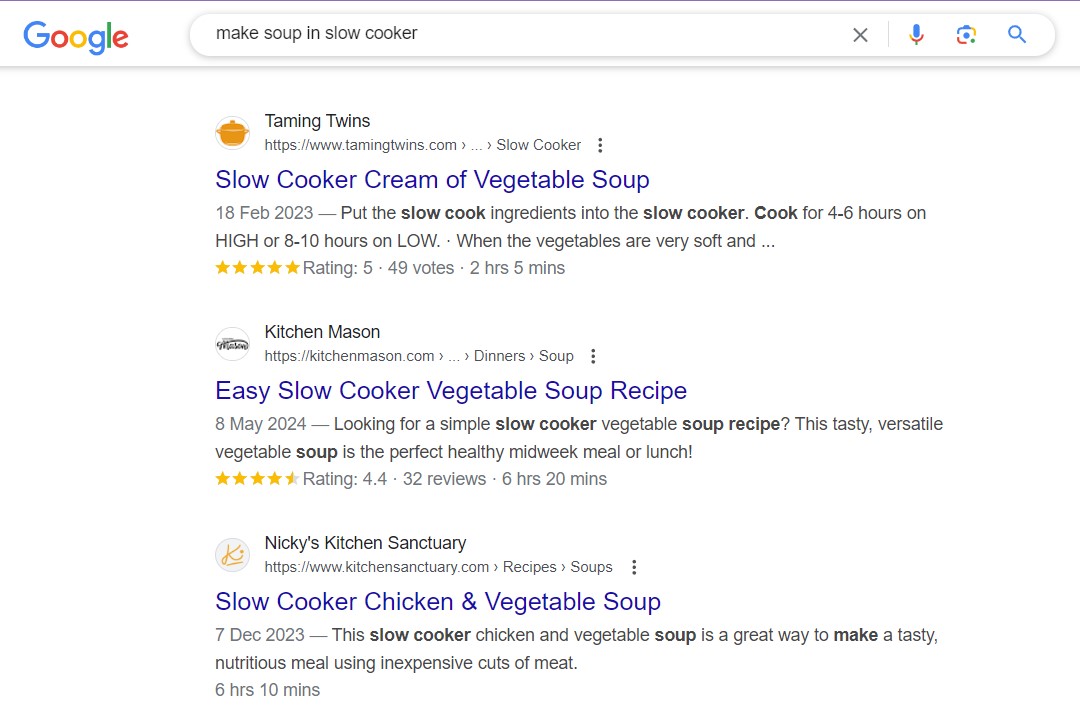Open Google Lens image search
Viewport: 1080px width, 711px height.
pyautogui.click(x=966, y=35)
